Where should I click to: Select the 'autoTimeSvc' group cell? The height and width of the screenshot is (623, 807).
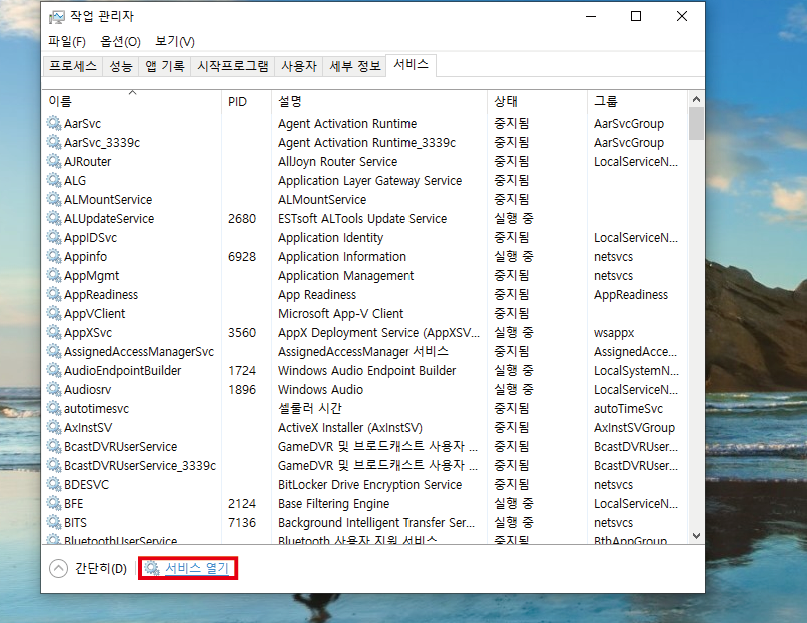[628, 409]
